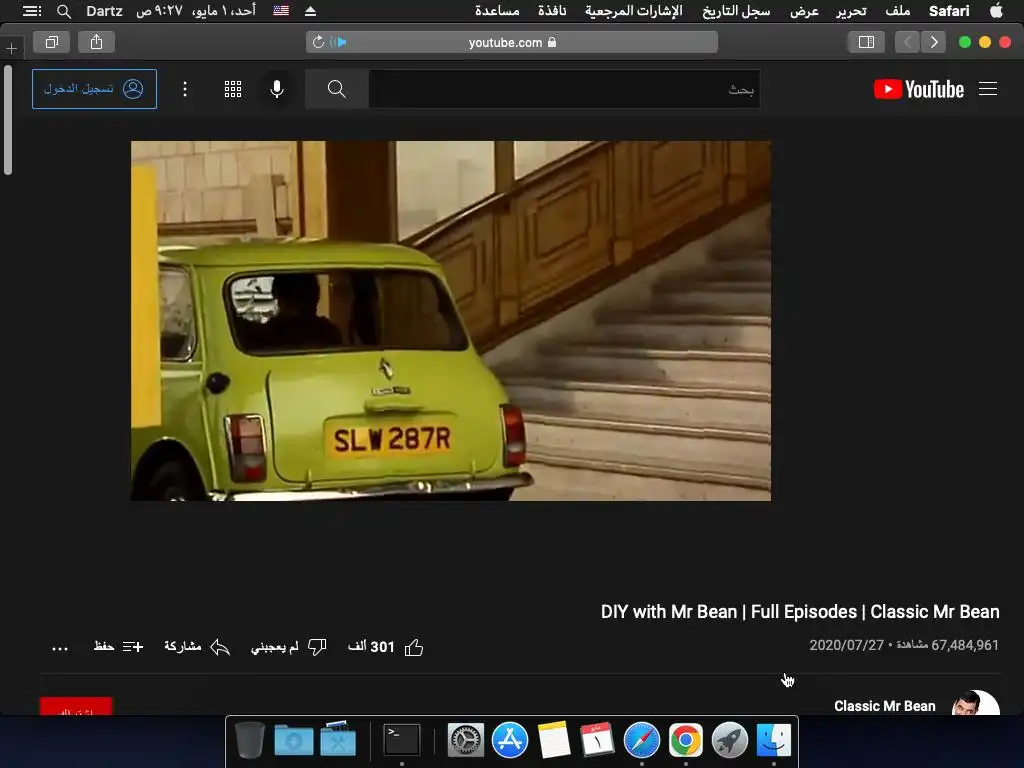Open the Safari share sheet icon
The image size is (1024, 768).
tap(97, 42)
